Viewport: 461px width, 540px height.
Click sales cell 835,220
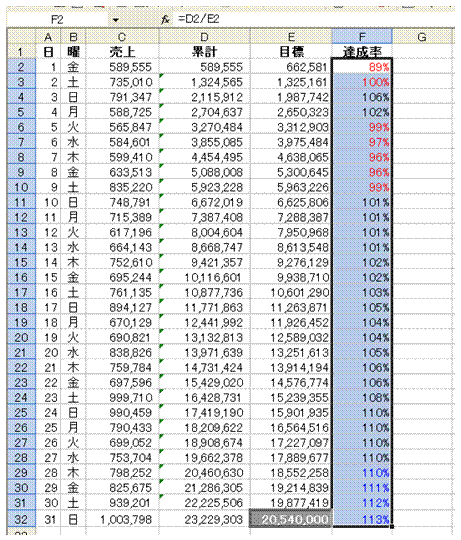[122, 187]
